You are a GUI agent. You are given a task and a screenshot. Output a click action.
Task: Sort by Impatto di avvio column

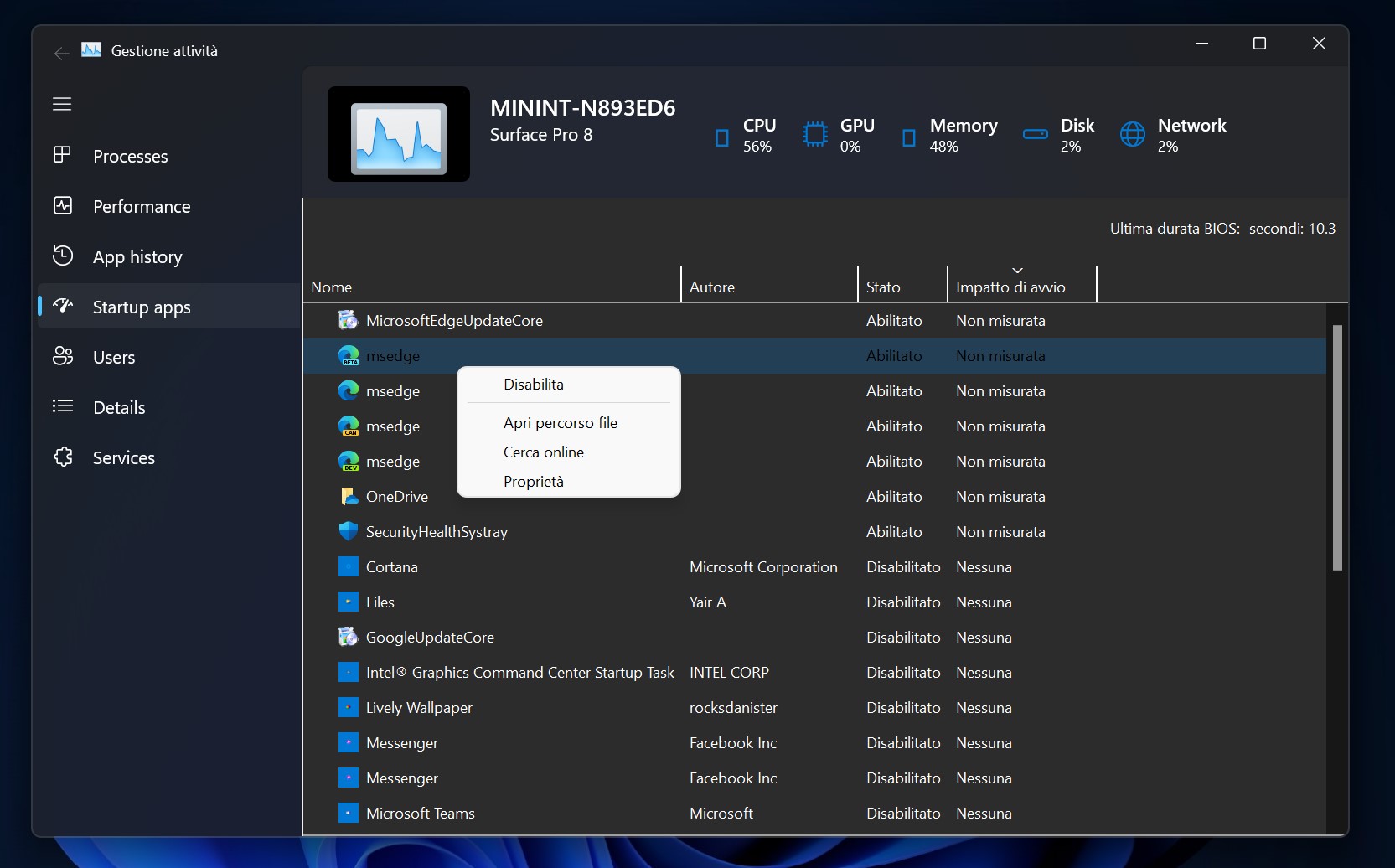tap(1010, 287)
